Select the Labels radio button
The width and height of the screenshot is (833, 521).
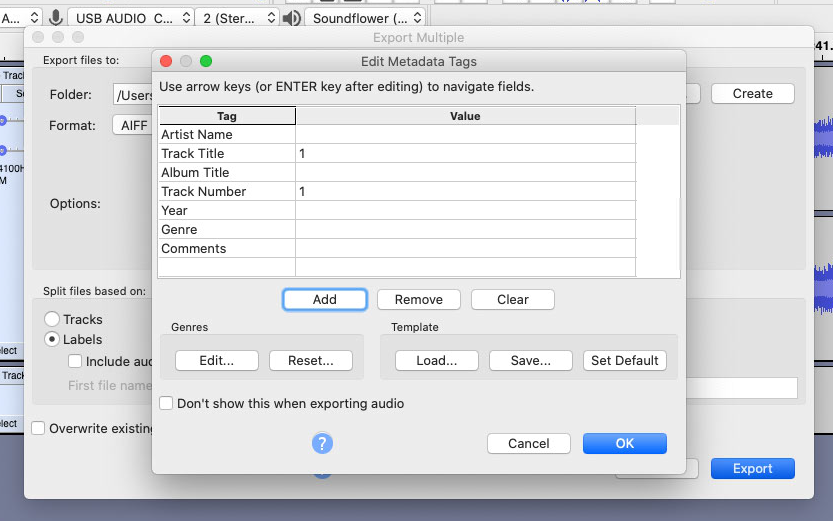[x=52, y=339]
